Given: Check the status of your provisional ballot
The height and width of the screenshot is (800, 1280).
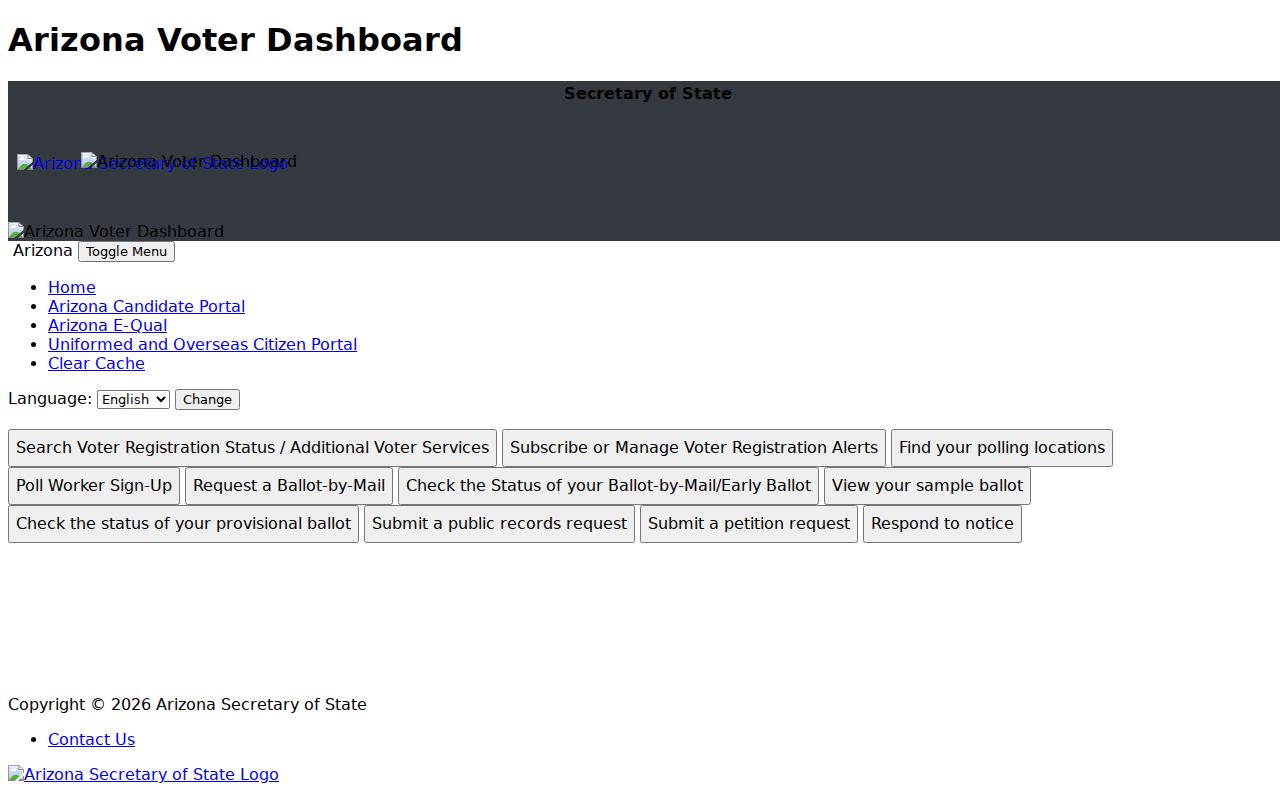Looking at the screenshot, I should [183, 524].
